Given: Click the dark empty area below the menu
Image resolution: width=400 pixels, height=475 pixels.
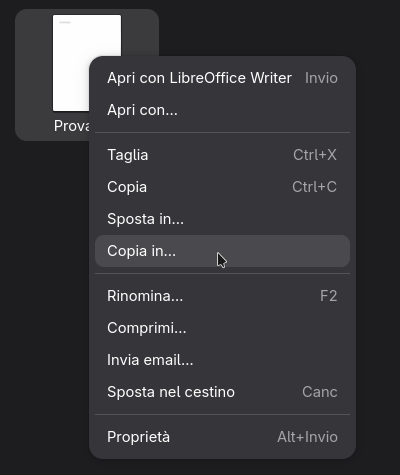Looking at the screenshot, I should pos(200,467).
